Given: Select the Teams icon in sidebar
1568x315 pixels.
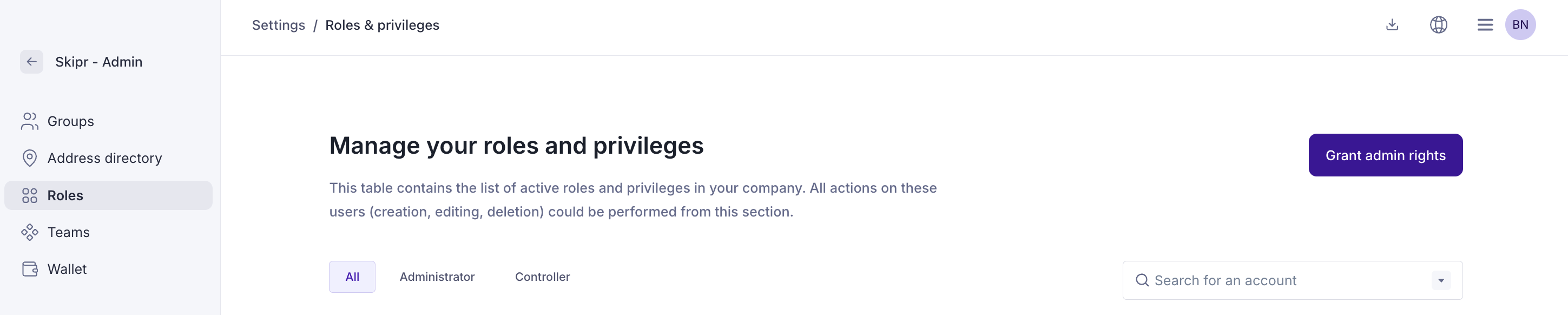Looking at the screenshot, I should click(x=29, y=232).
